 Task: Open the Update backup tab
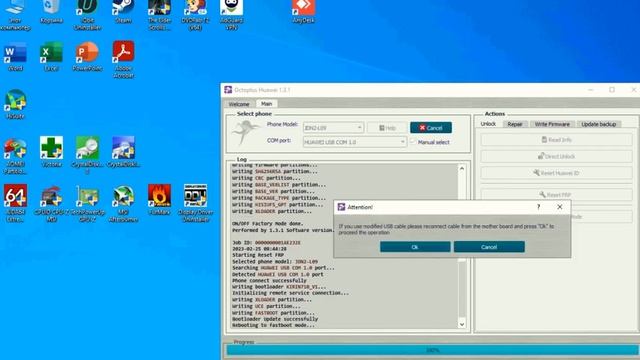coord(598,124)
